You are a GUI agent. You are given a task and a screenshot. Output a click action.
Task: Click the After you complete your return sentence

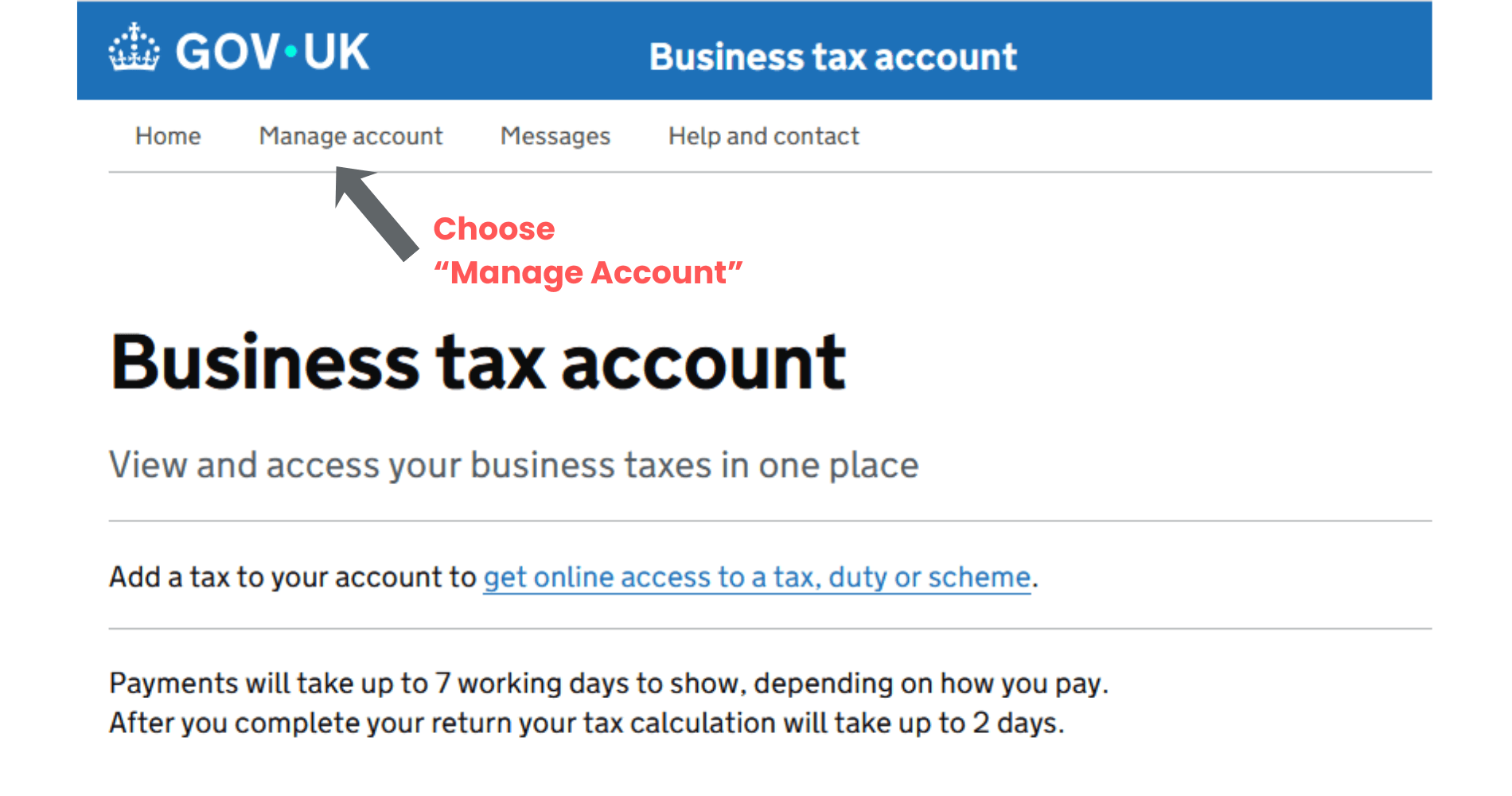tap(586, 723)
